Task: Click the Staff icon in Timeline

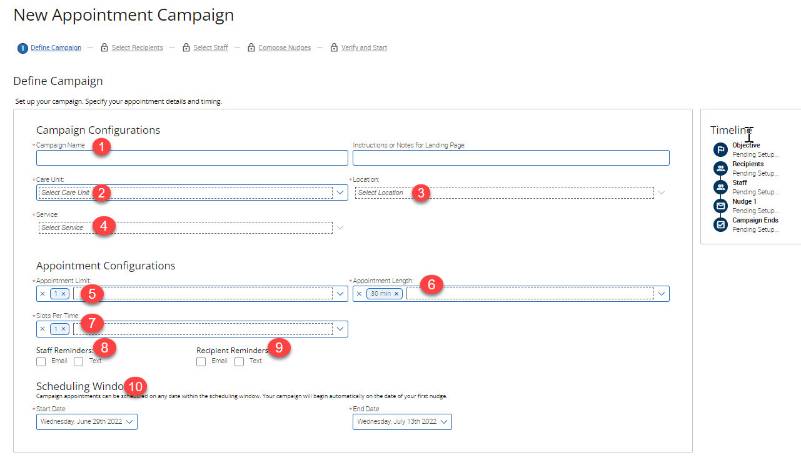Action: (720, 187)
